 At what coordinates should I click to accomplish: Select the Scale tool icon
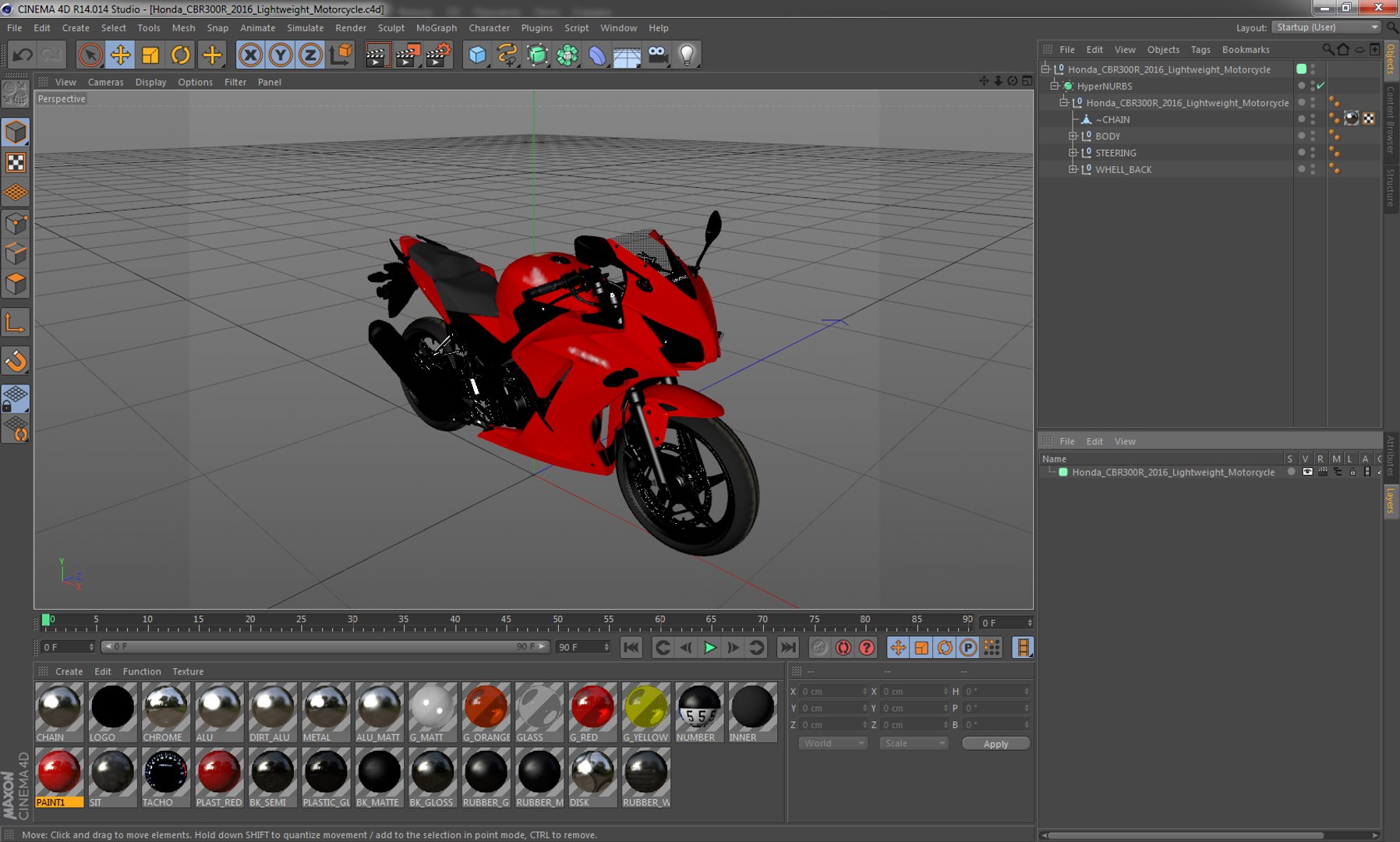coord(150,55)
